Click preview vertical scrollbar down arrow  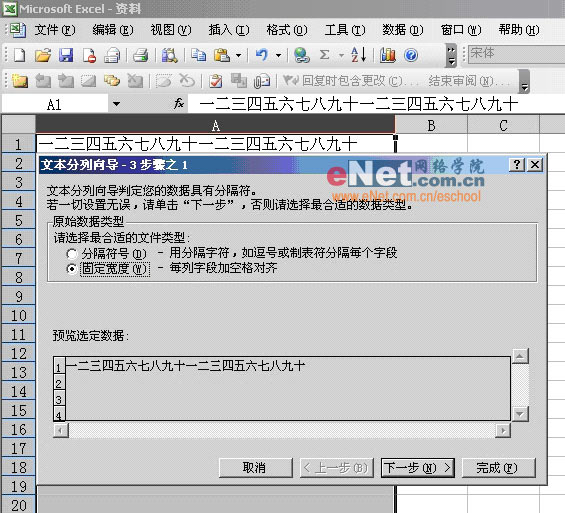coord(520,414)
